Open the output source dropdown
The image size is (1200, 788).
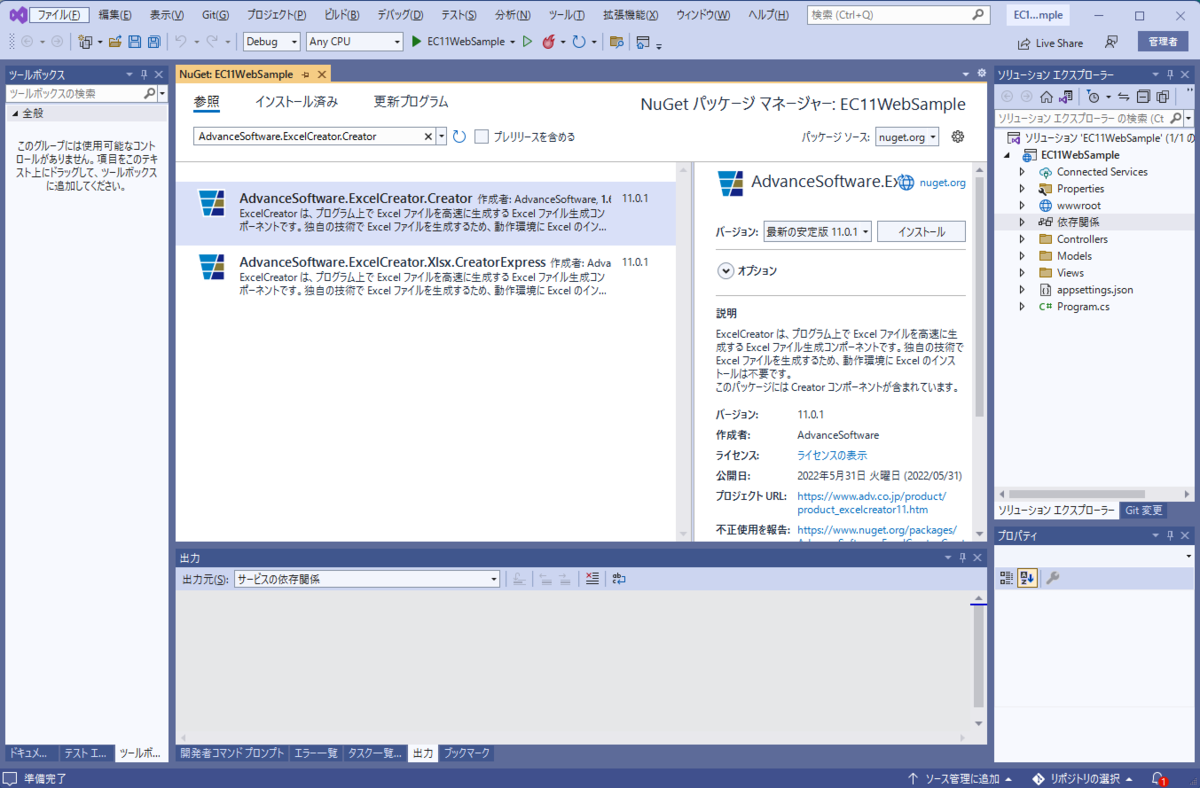point(366,578)
